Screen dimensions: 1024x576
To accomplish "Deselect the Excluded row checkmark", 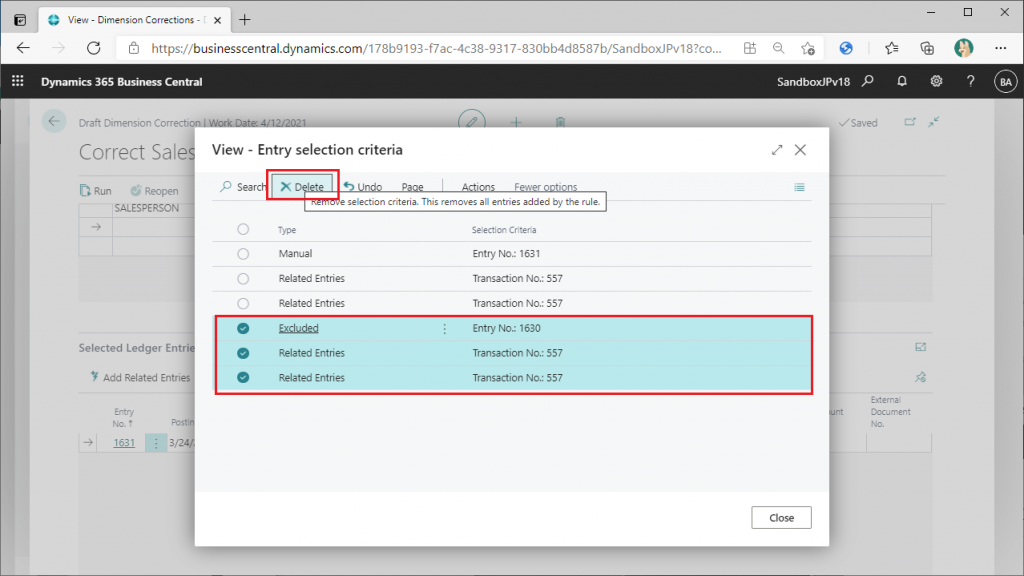I will pyautogui.click(x=243, y=328).
